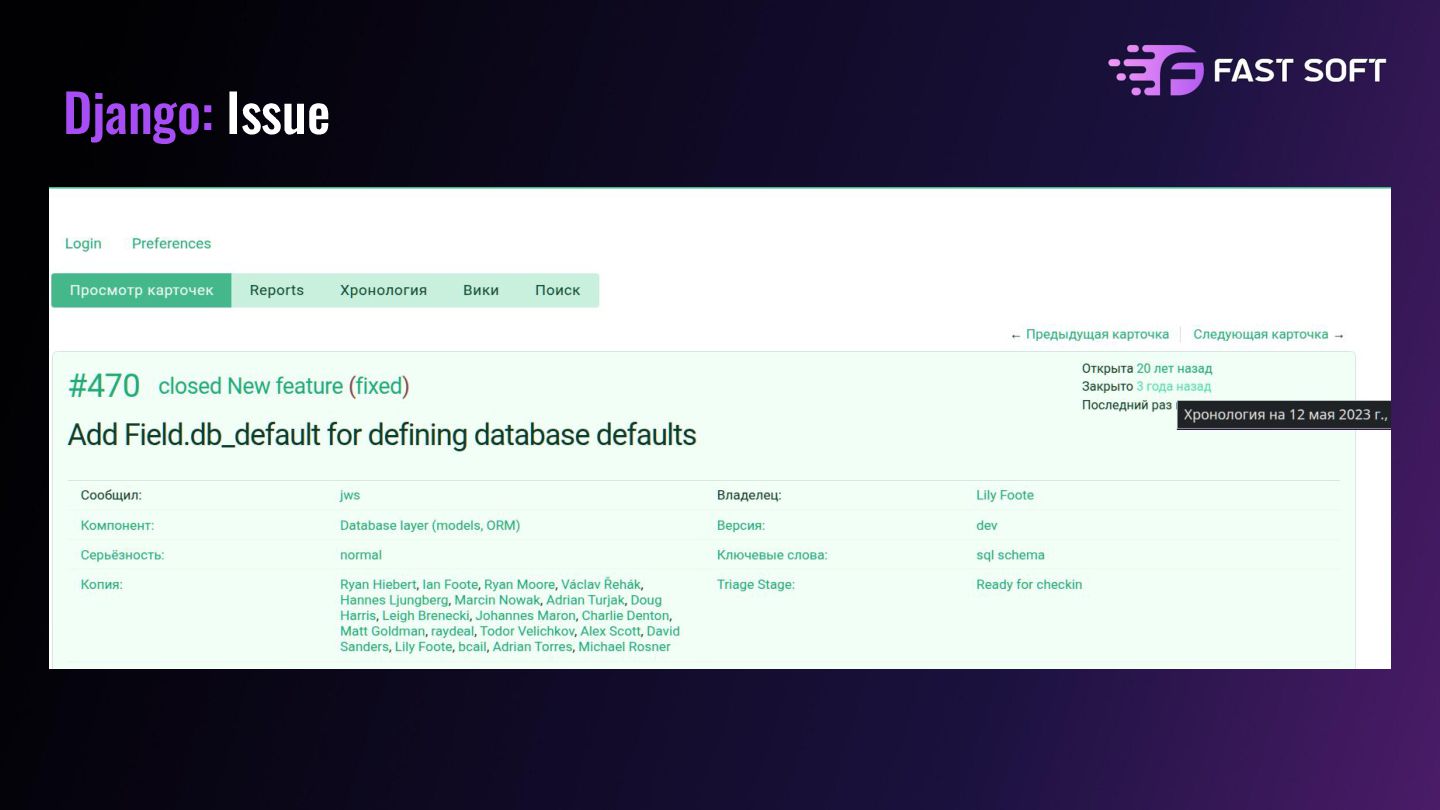This screenshot has height=810, width=1440.
Task: Click Václav Řehák in the copy list
Action: pyautogui.click(x=601, y=584)
